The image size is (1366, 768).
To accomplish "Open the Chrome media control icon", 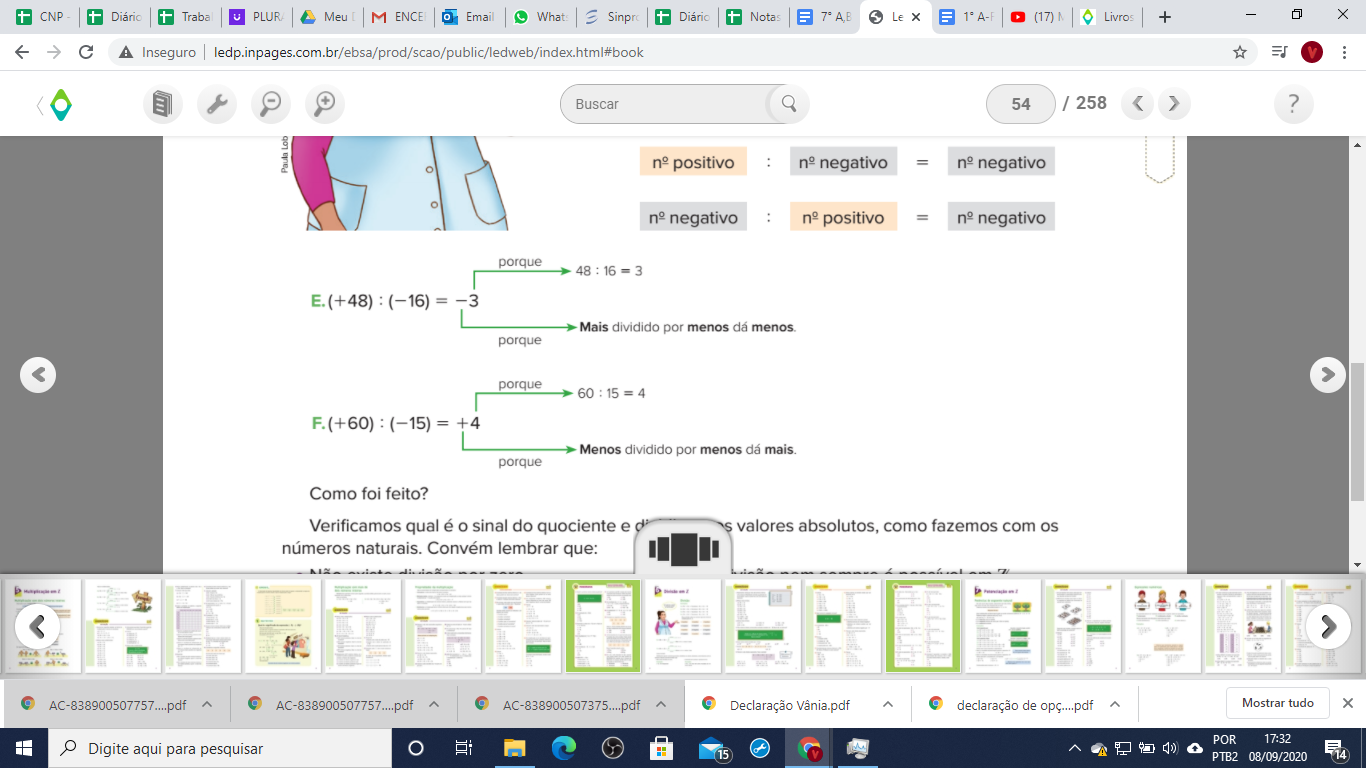I will (x=1278, y=52).
